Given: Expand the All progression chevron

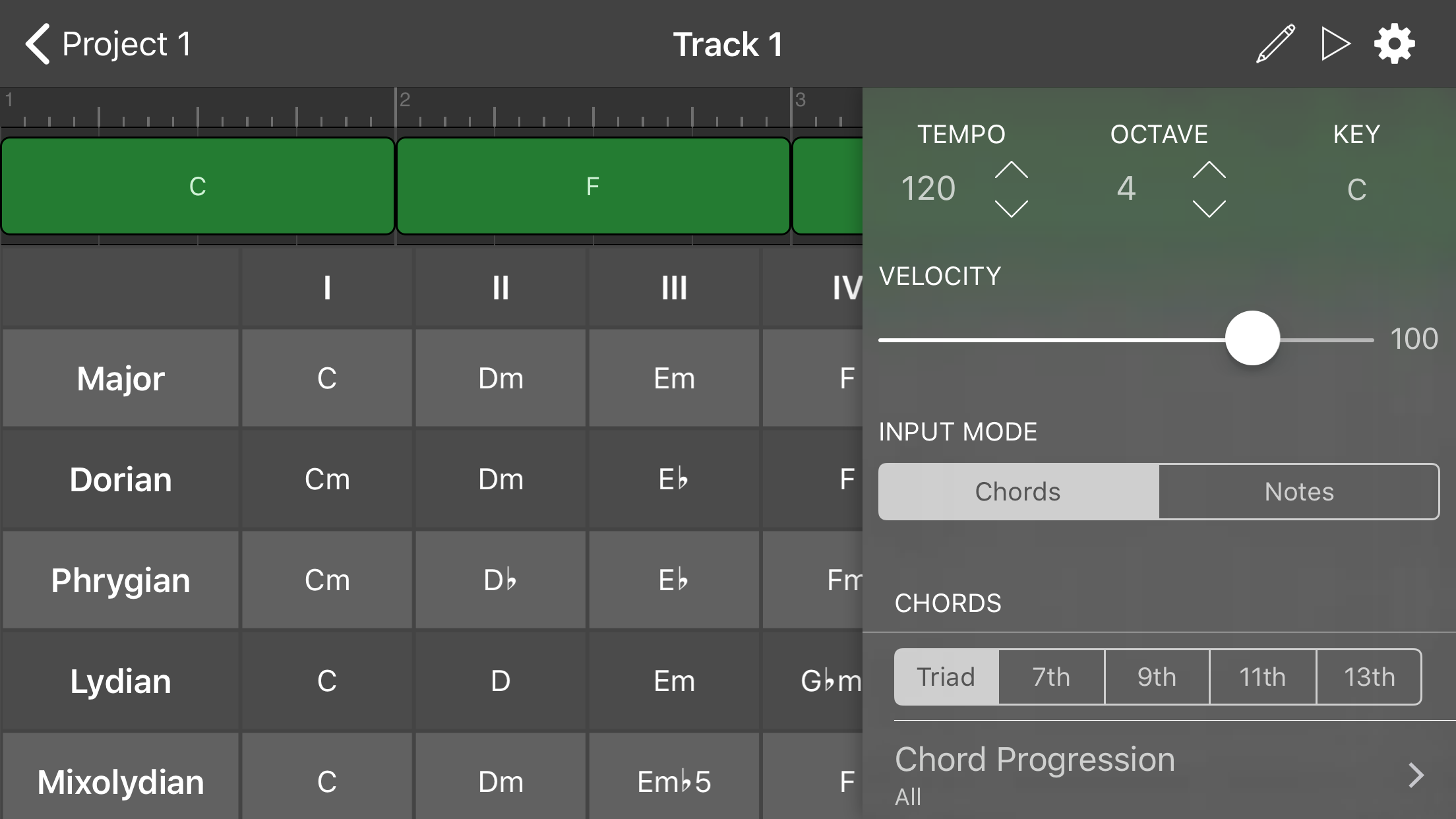Looking at the screenshot, I should tap(1416, 775).
